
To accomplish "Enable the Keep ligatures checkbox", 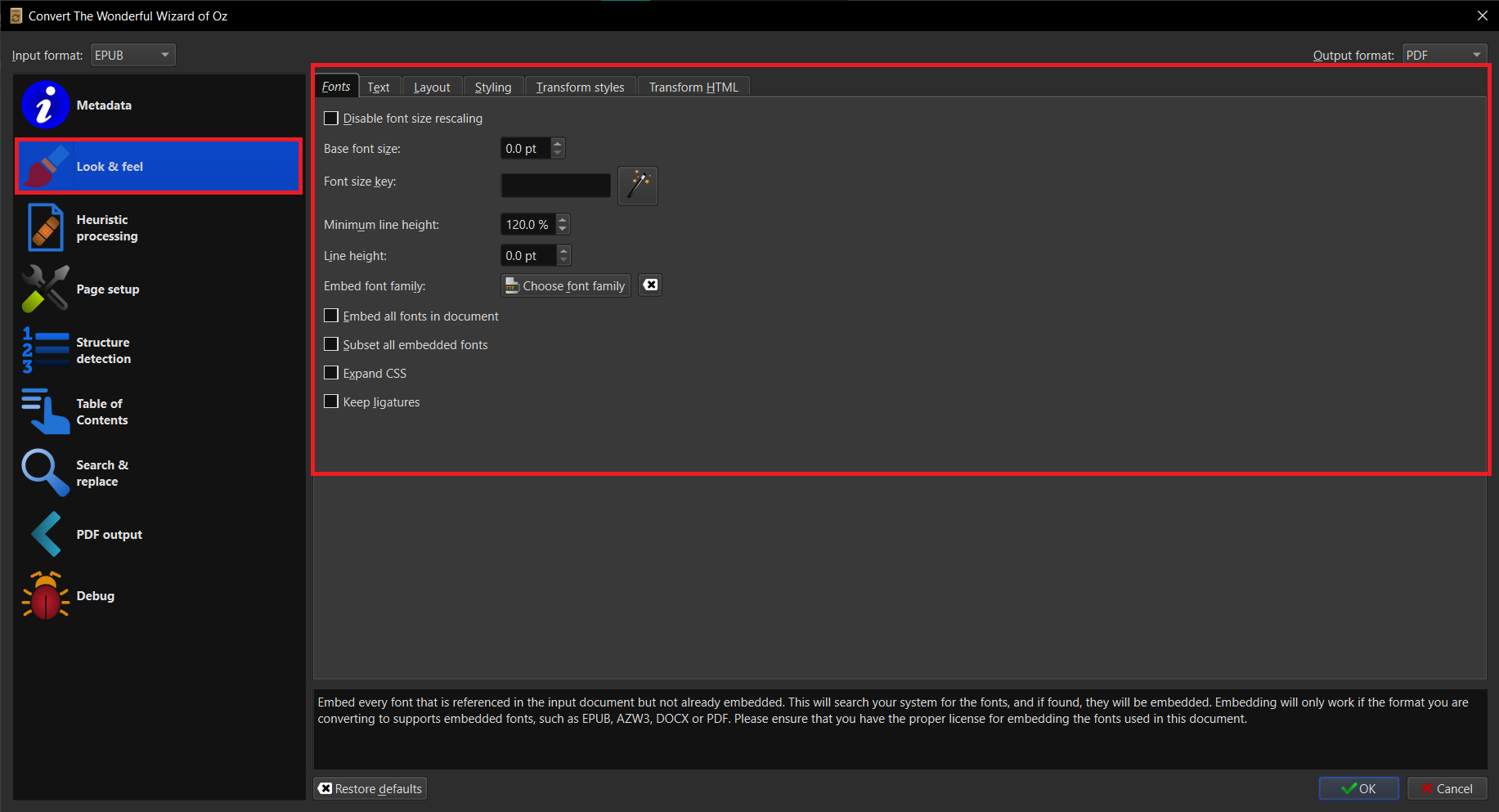I will (x=331, y=402).
